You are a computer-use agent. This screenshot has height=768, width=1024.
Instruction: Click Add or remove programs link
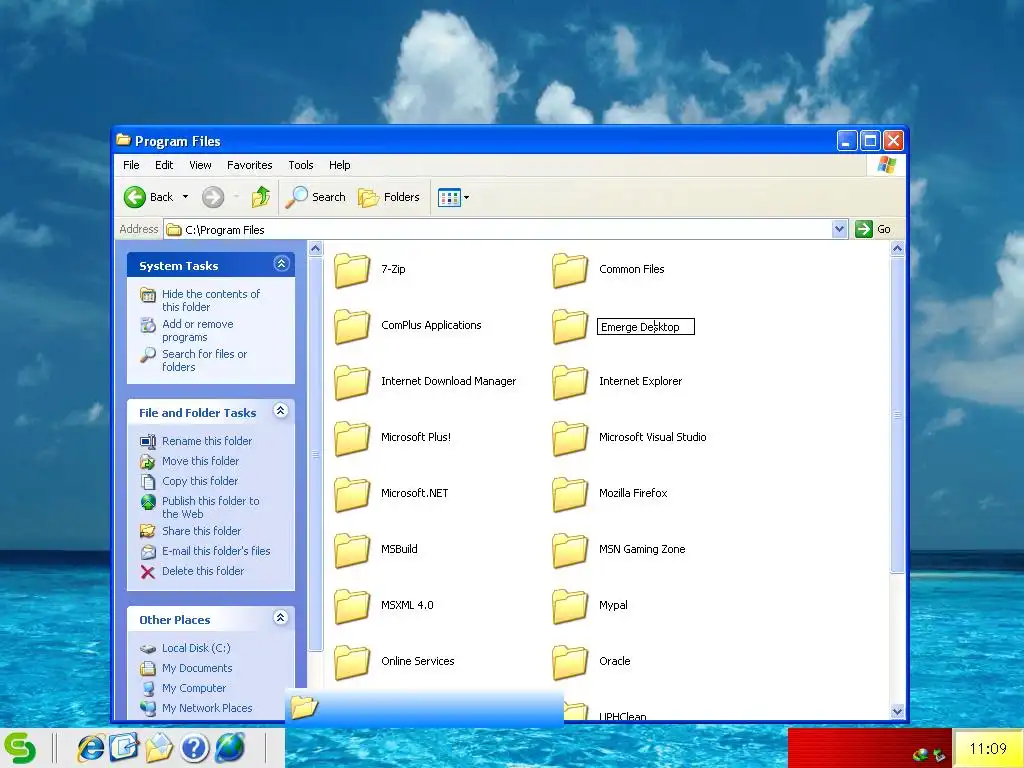coord(198,330)
